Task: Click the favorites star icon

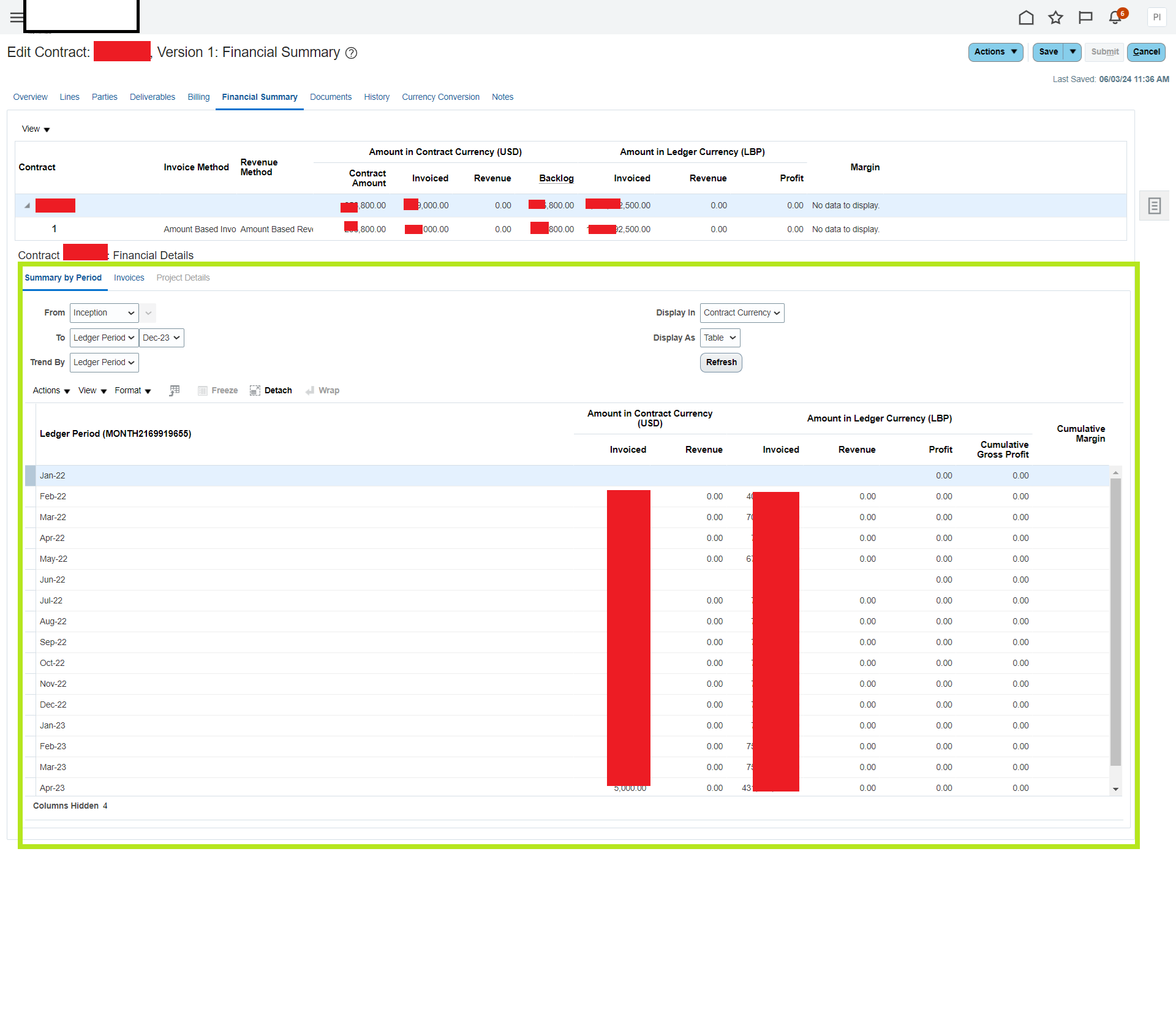Action: (1055, 18)
